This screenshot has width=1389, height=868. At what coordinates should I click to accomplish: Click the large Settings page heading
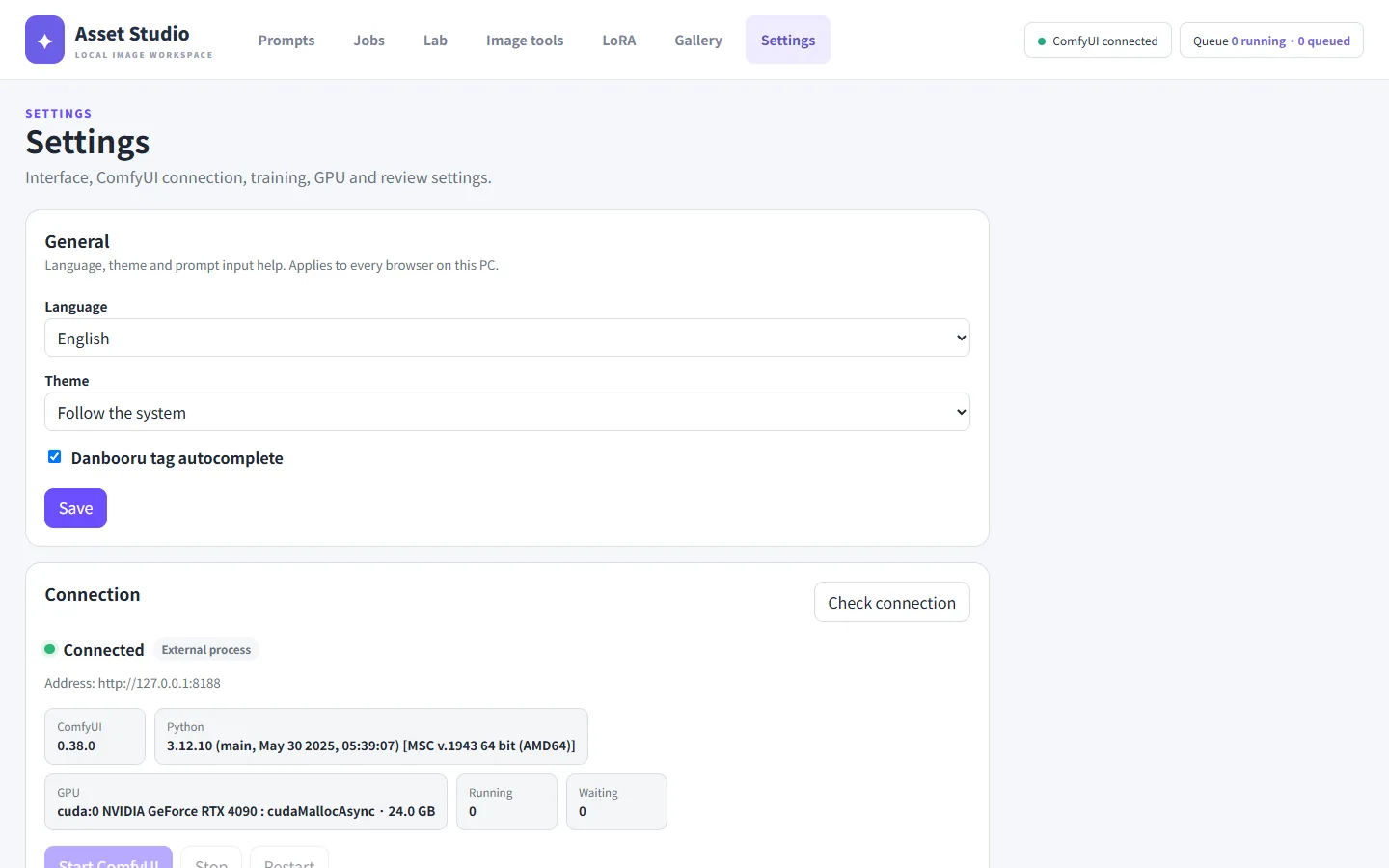[x=88, y=142]
